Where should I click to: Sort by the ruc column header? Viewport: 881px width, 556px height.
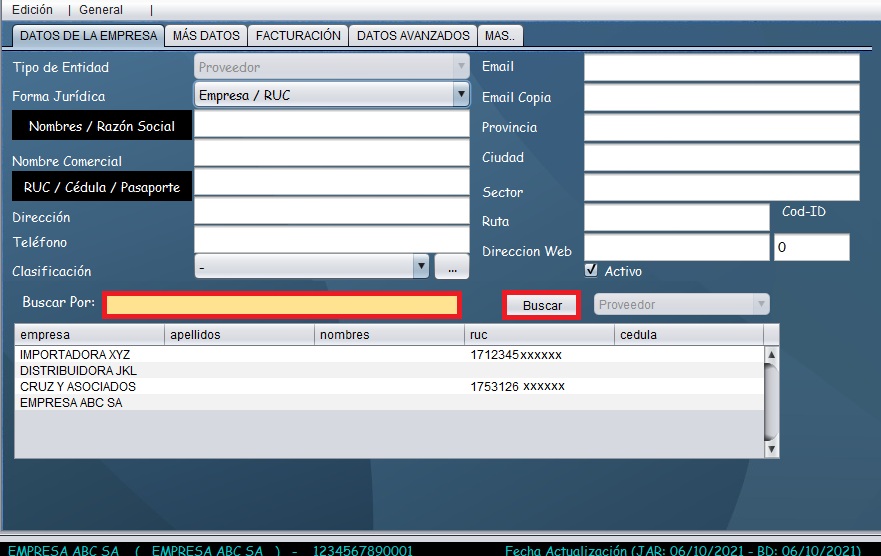point(538,335)
